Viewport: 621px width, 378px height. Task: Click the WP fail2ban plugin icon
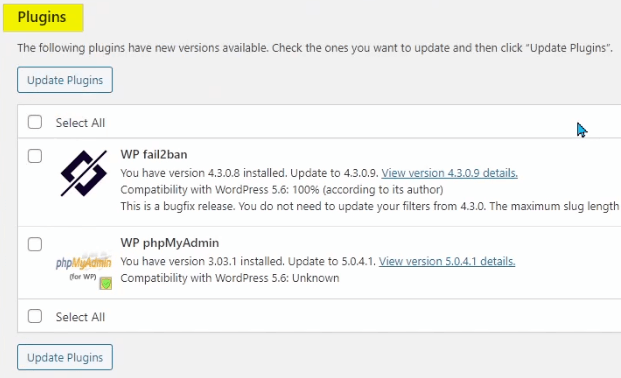pos(84,173)
